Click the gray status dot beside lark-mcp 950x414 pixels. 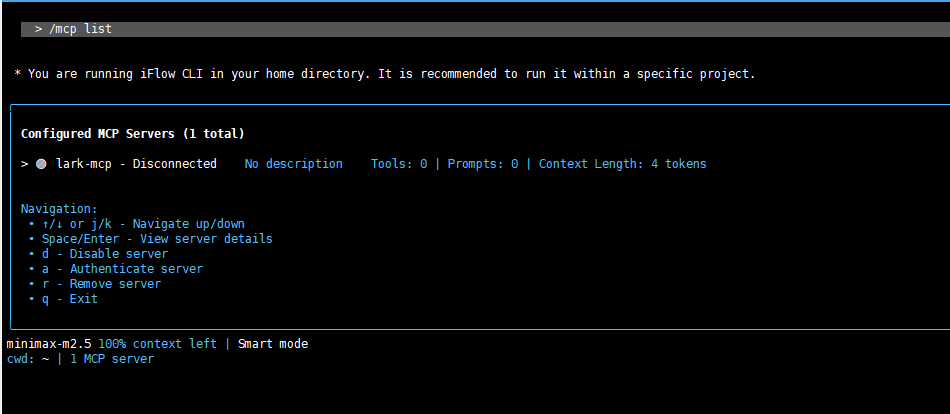41,164
